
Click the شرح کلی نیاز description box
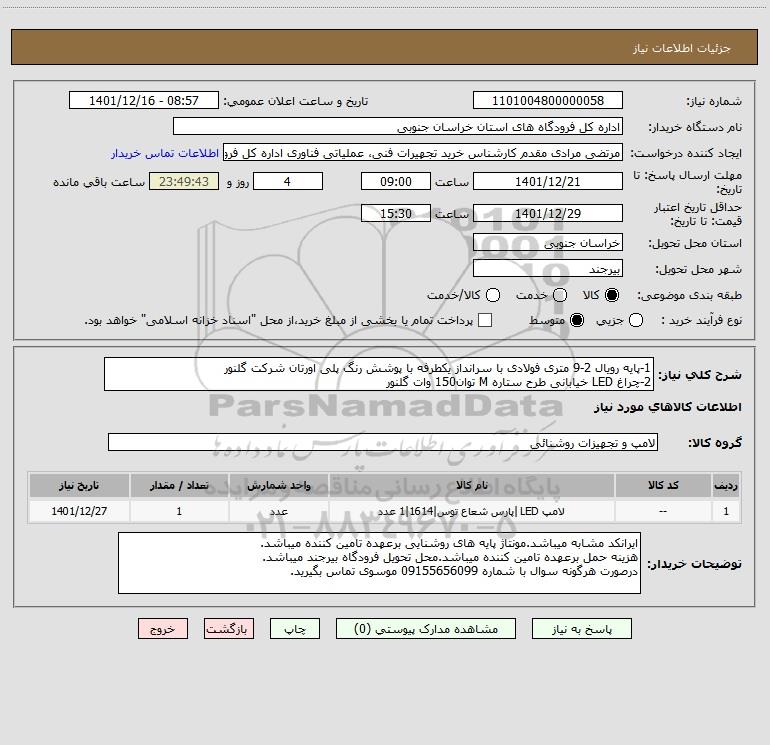pyautogui.click(x=379, y=374)
